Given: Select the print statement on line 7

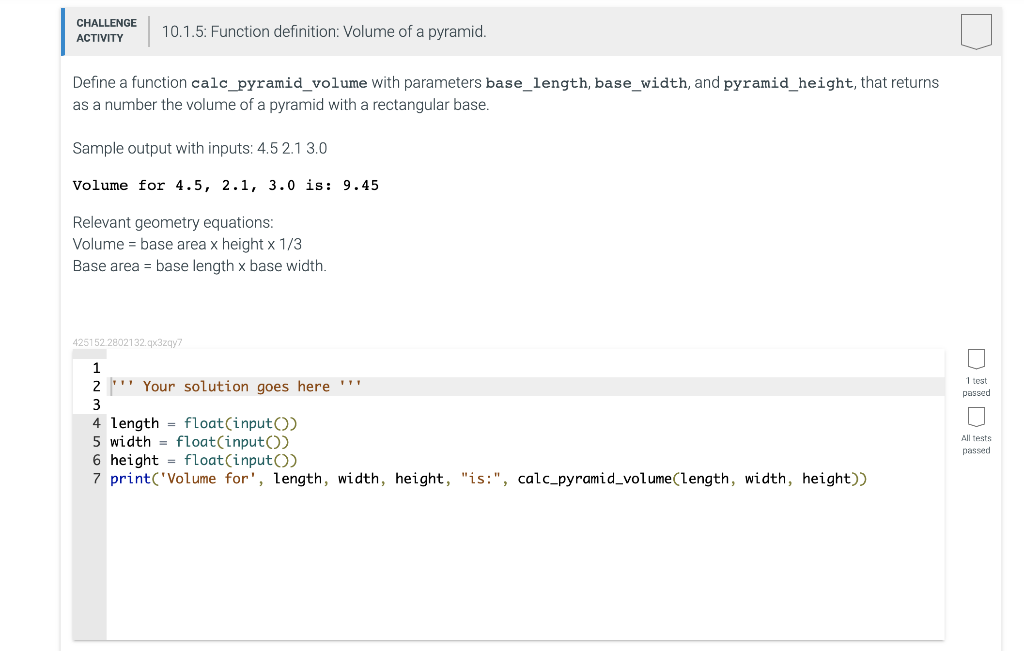Looking at the screenshot, I should click(400, 478).
